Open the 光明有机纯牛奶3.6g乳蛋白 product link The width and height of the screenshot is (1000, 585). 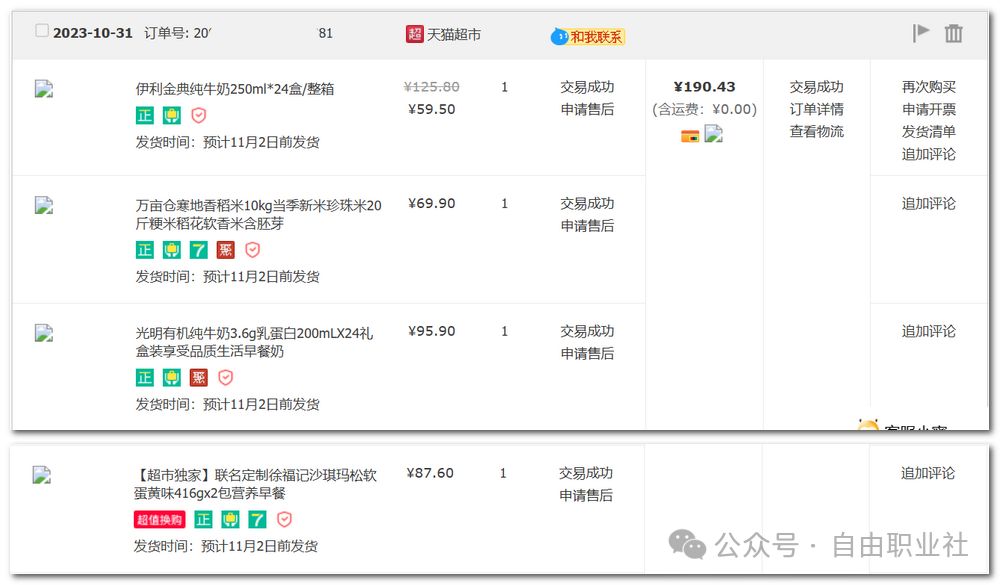coord(254,342)
